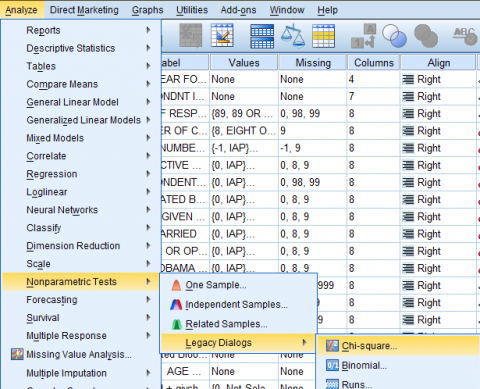Choose One Sample nonparametric test
Screen dimensions: 480x389
238,285
